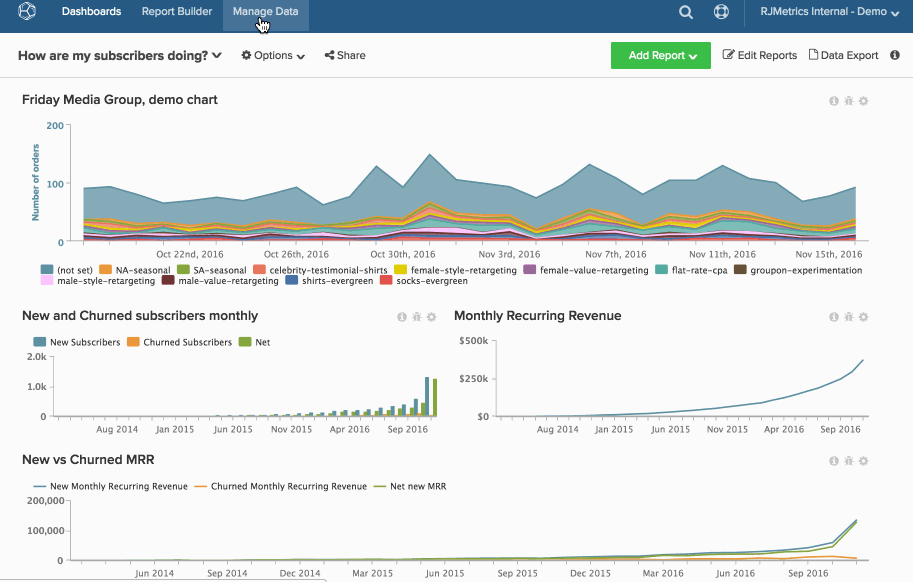913x582 pixels.
Task: Click the search magnifier icon
Action: [685, 13]
